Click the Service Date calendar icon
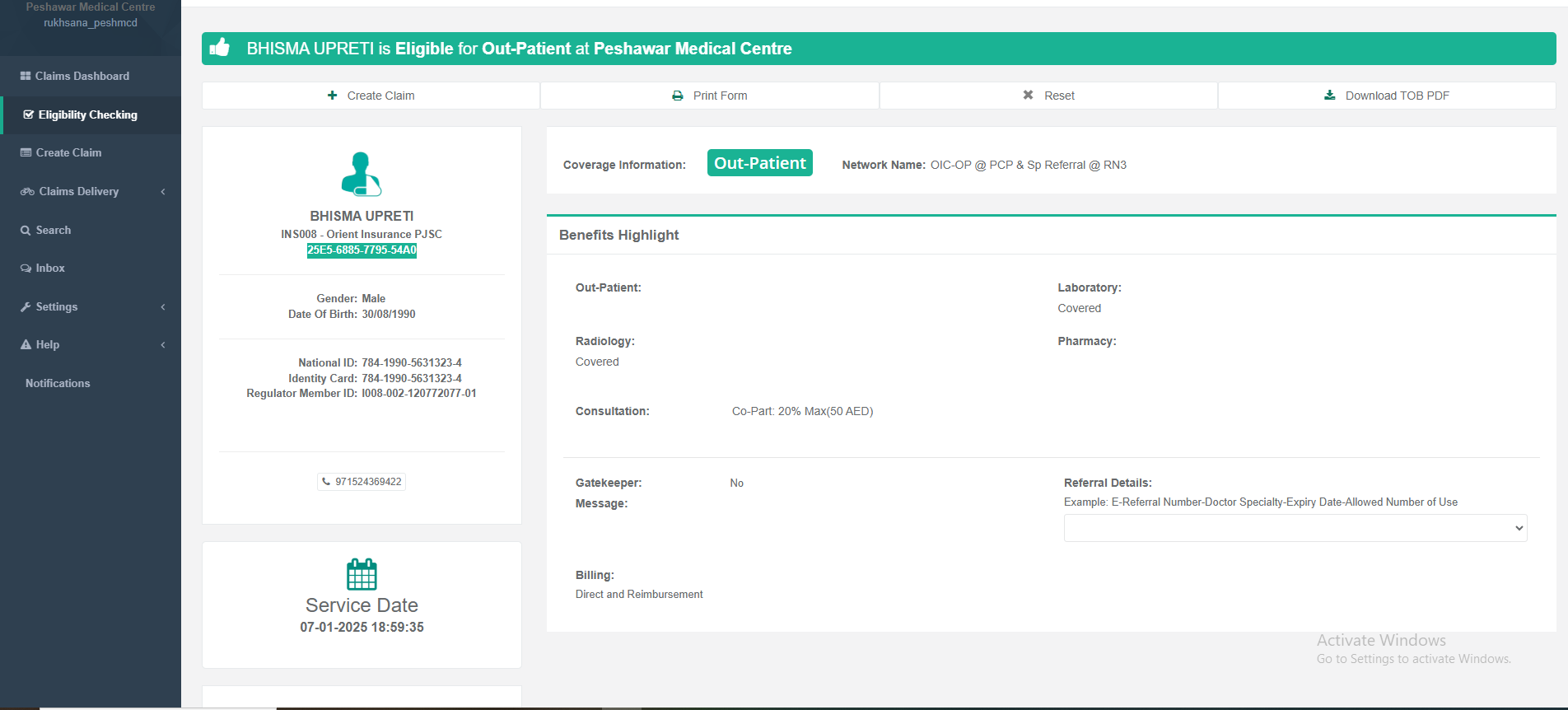This screenshot has width=1568, height=710. [362, 574]
